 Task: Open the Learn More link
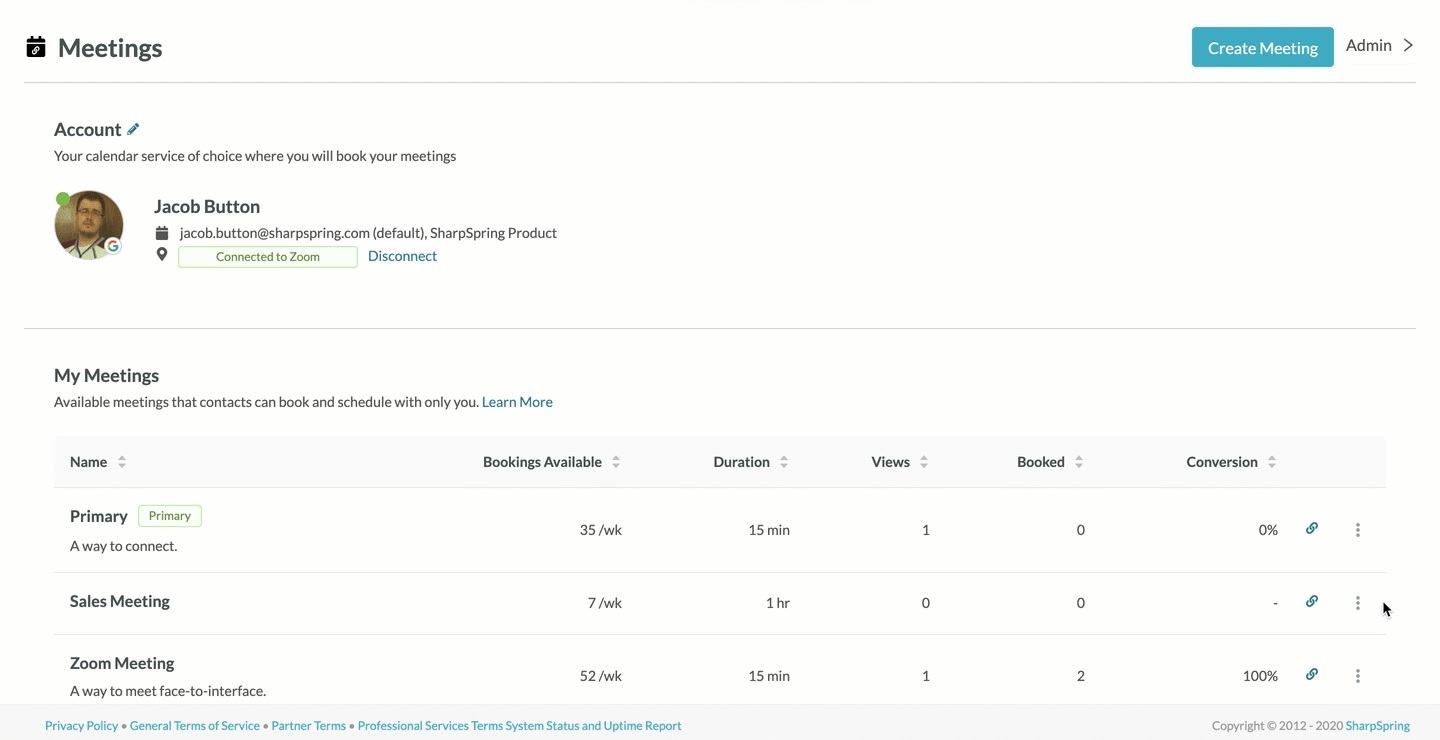pyautogui.click(x=517, y=402)
